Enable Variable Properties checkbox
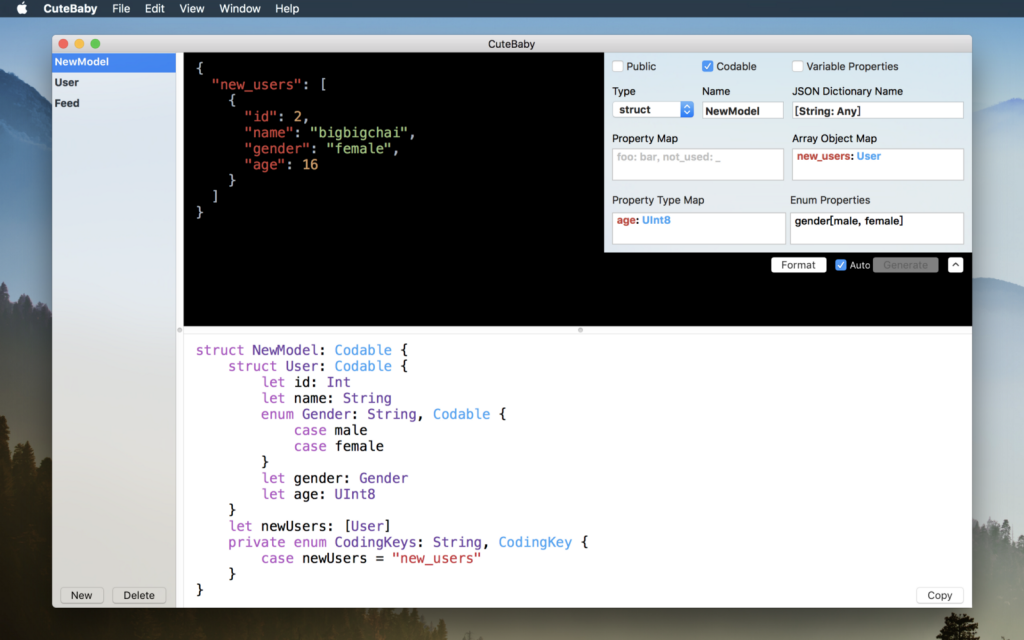1024x640 pixels. (798, 67)
